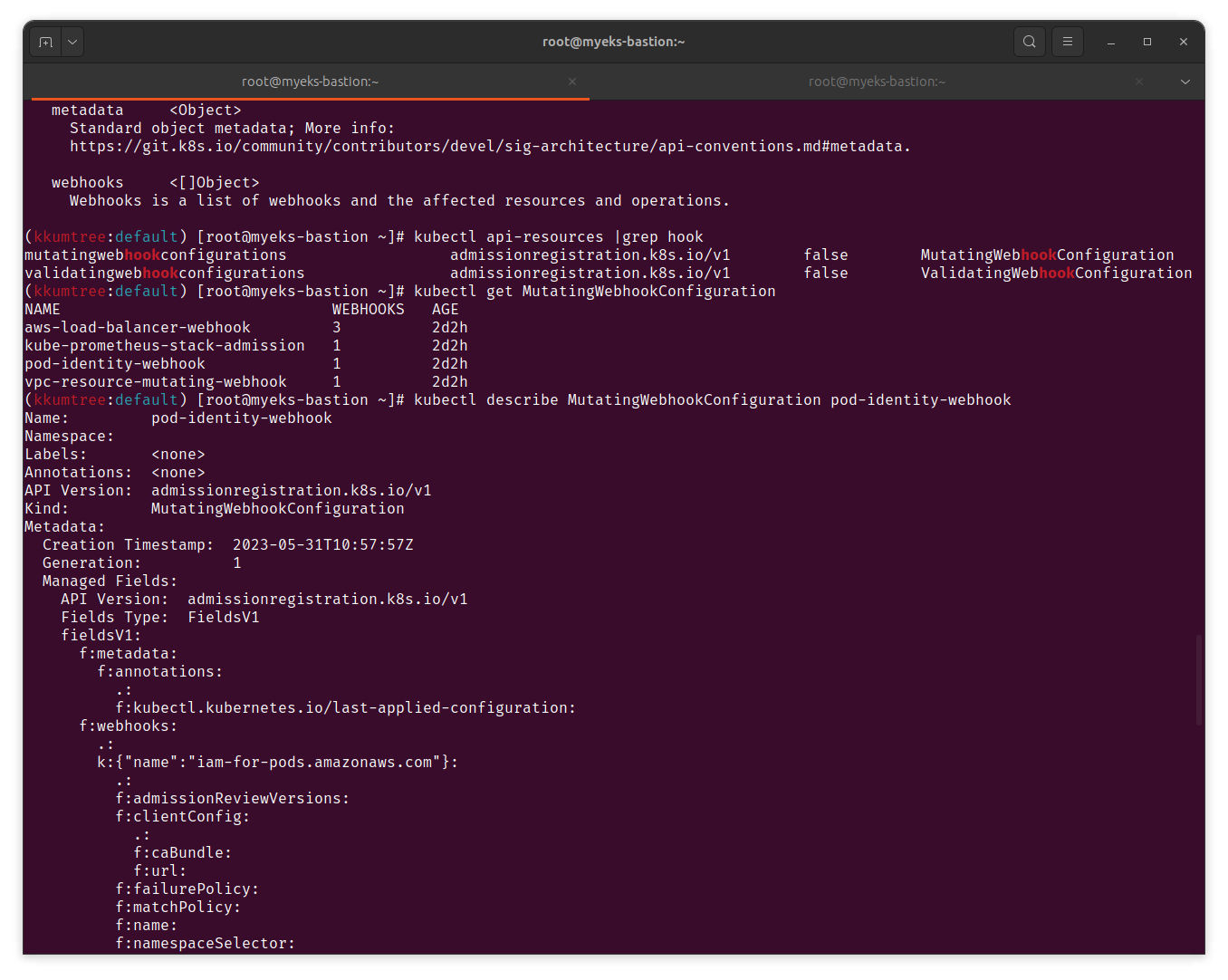Click the 'f:namespaceSelector:' line

click(x=206, y=944)
